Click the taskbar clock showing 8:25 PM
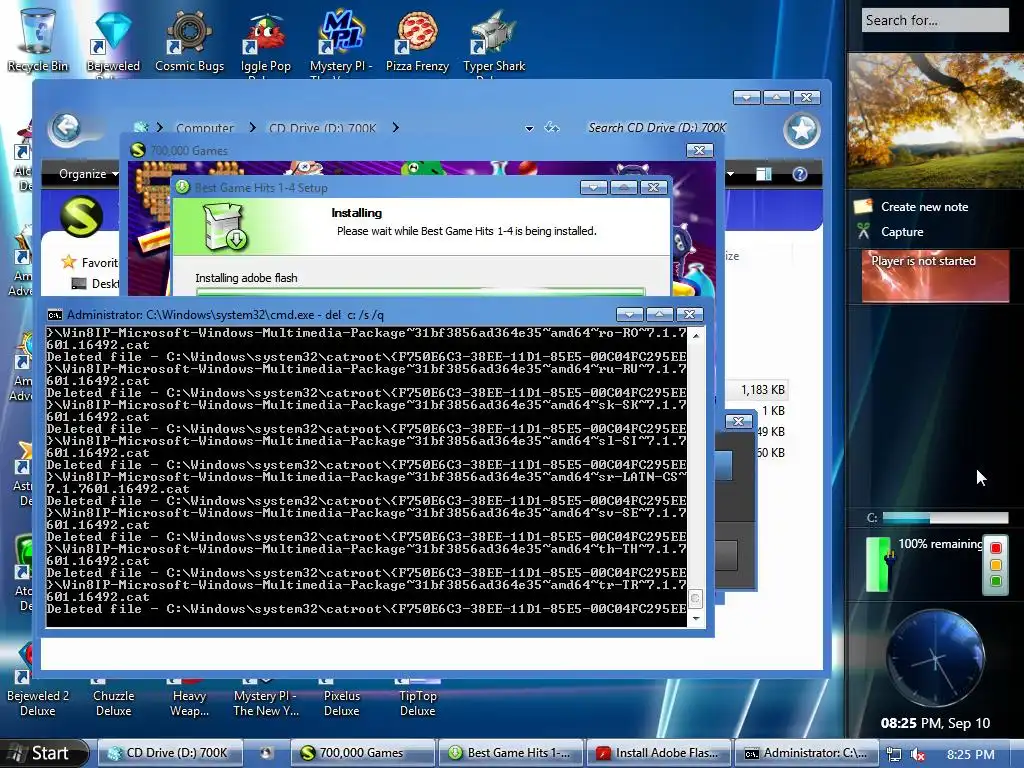The height and width of the screenshot is (768, 1024). 970,754
